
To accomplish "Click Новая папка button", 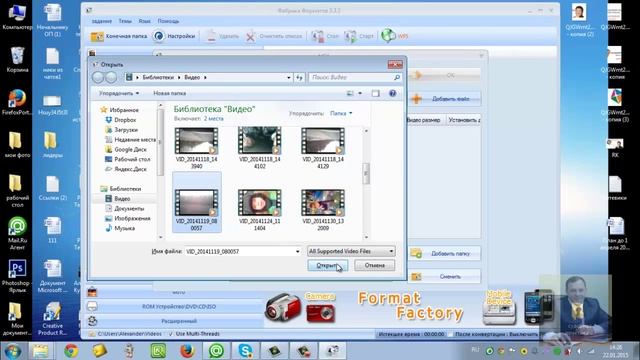I will [x=169, y=93].
